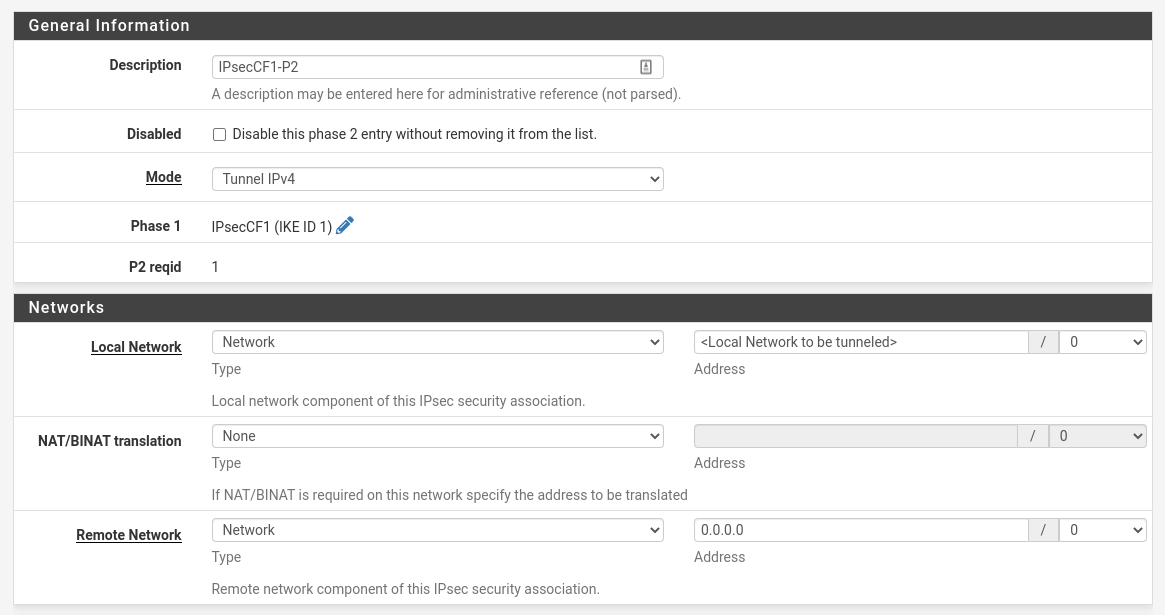The width and height of the screenshot is (1165, 615).
Task: Open the NAT/BINAT subnet mask dropdown
Action: (x=1097, y=435)
